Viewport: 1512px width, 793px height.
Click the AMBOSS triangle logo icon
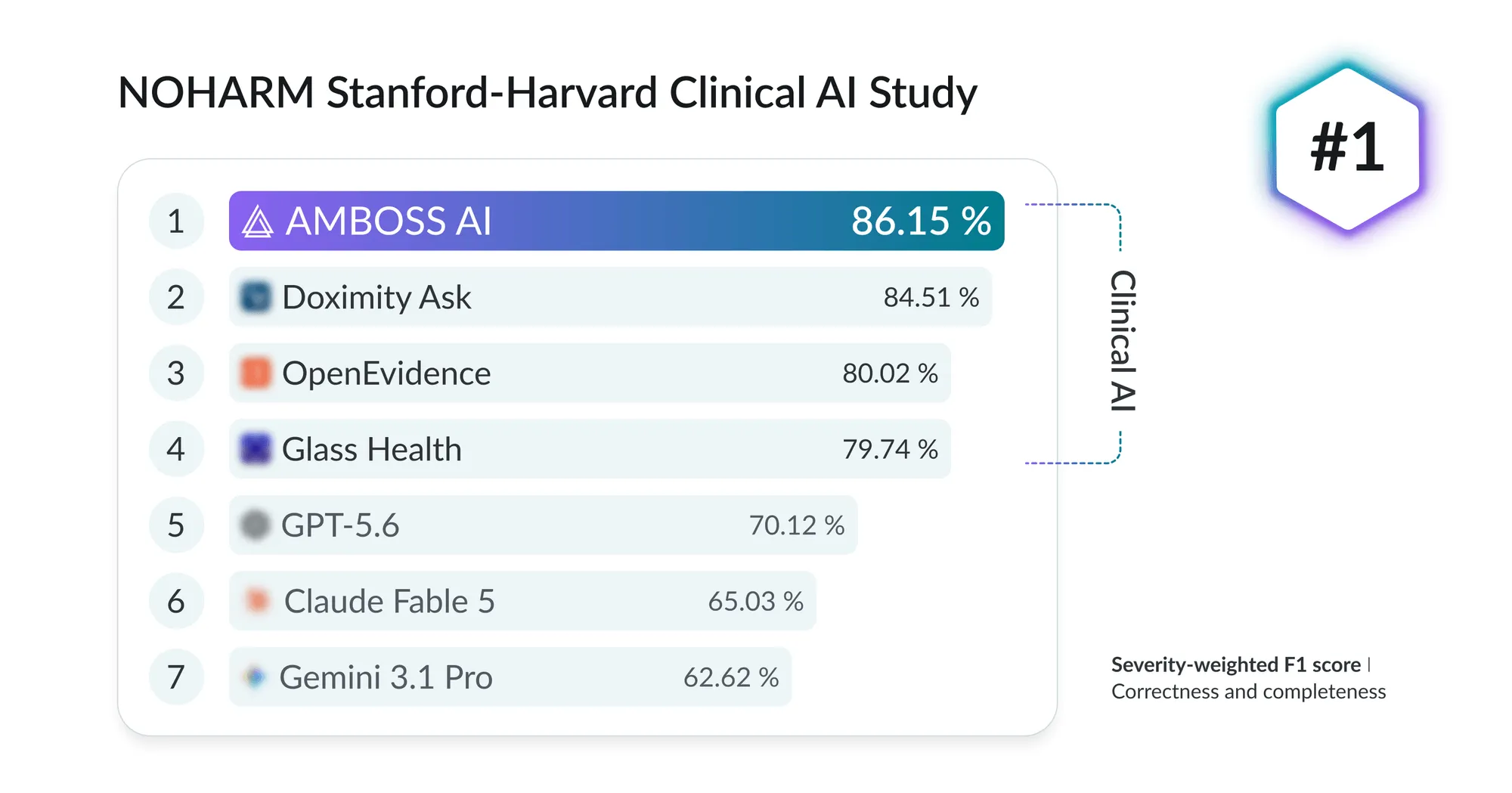[x=257, y=221]
